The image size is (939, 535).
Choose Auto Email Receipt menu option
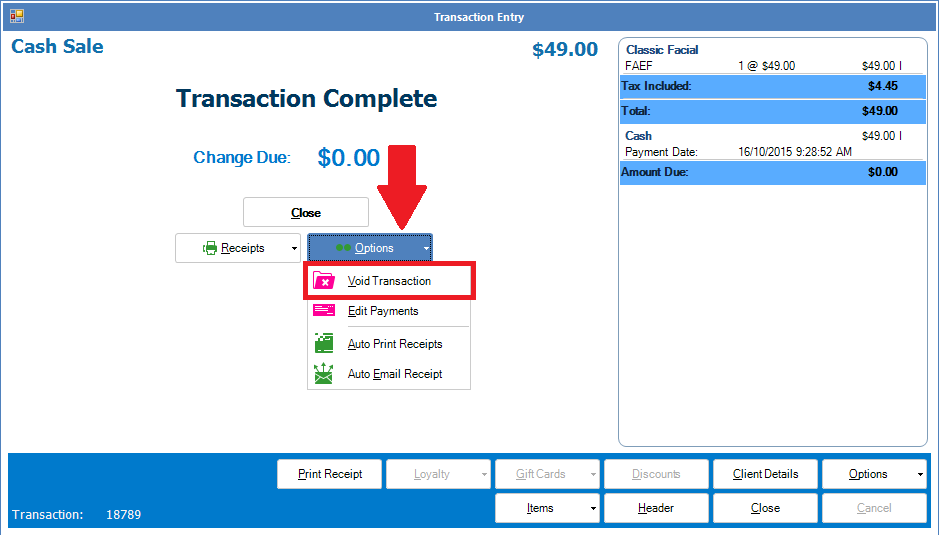tap(395, 374)
